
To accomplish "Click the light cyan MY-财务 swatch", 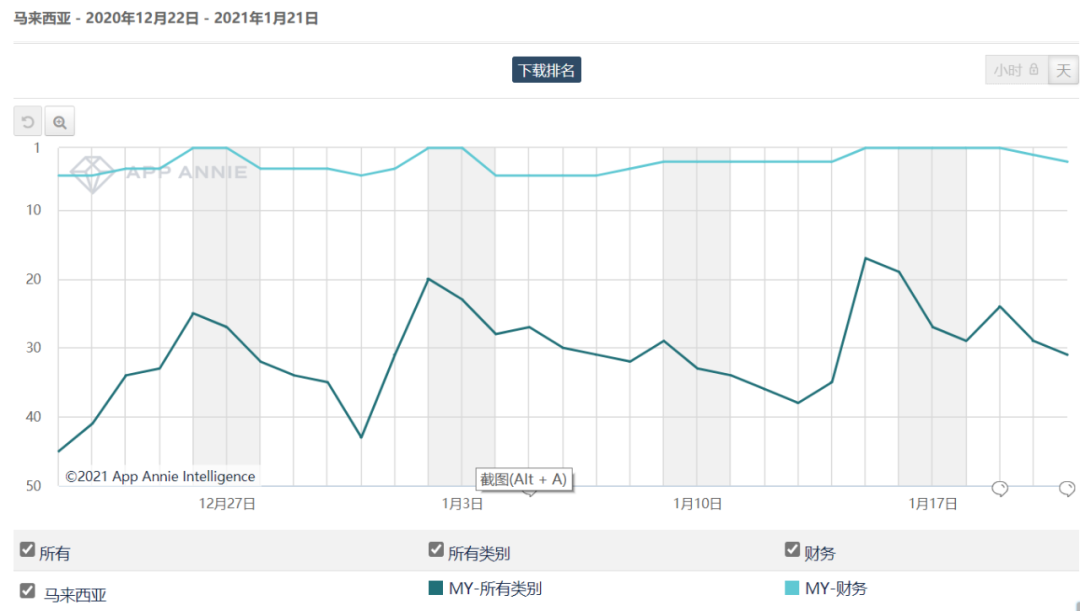I will click(x=792, y=588).
